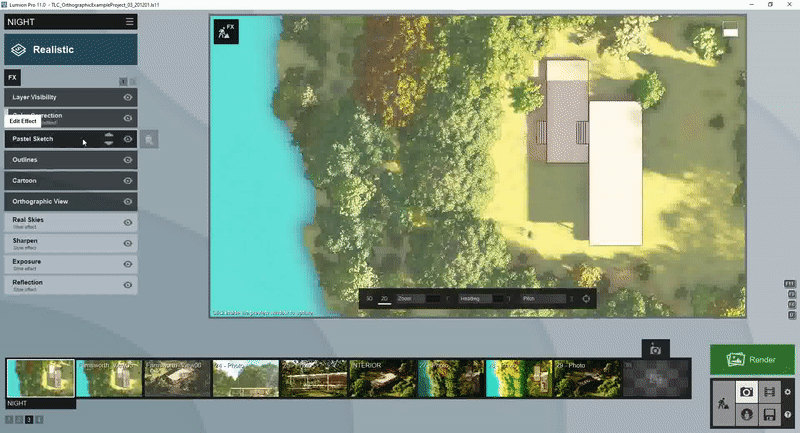Viewport: 800px width, 433px height.
Task: Select the NIGHT photo thumbnail
Action: click(x=41, y=378)
